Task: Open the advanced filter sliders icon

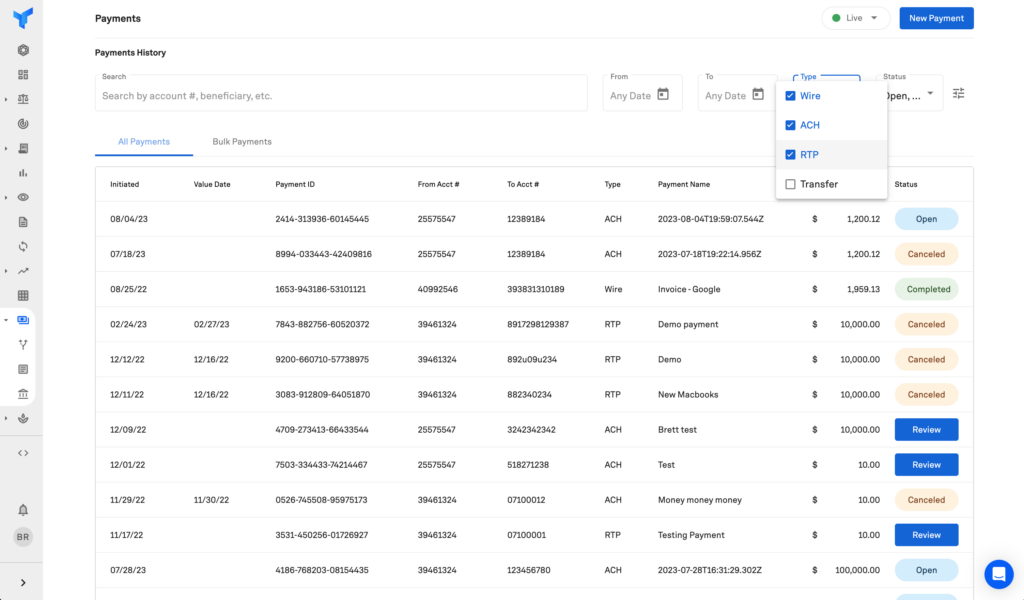Action: [x=959, y=93]
